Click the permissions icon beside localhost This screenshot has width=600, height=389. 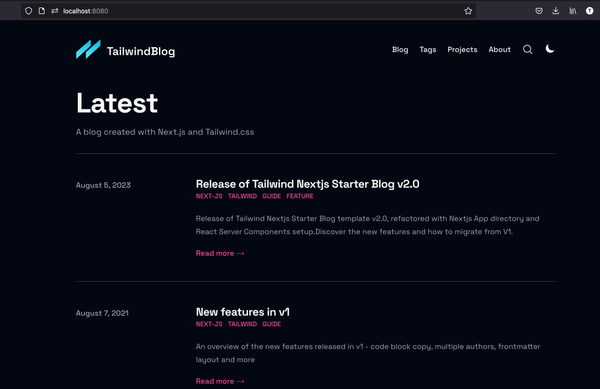(55, 11)
